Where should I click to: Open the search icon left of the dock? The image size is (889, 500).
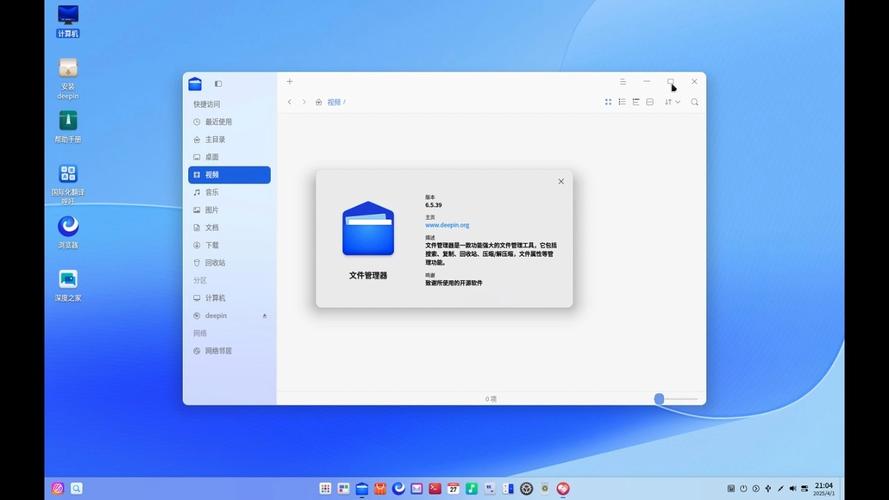77,488
